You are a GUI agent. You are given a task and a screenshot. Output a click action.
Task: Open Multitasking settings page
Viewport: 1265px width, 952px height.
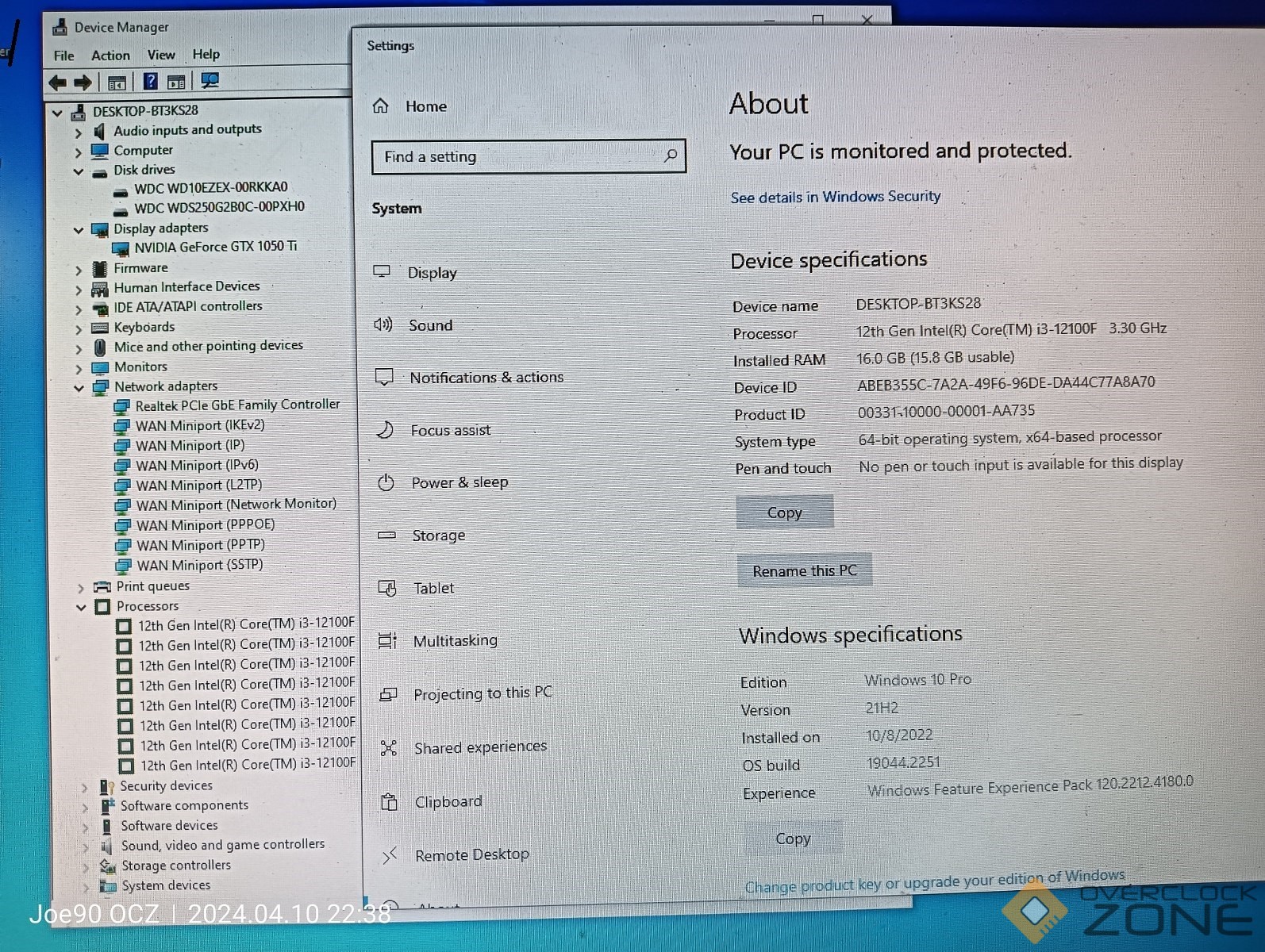(456, 640)
